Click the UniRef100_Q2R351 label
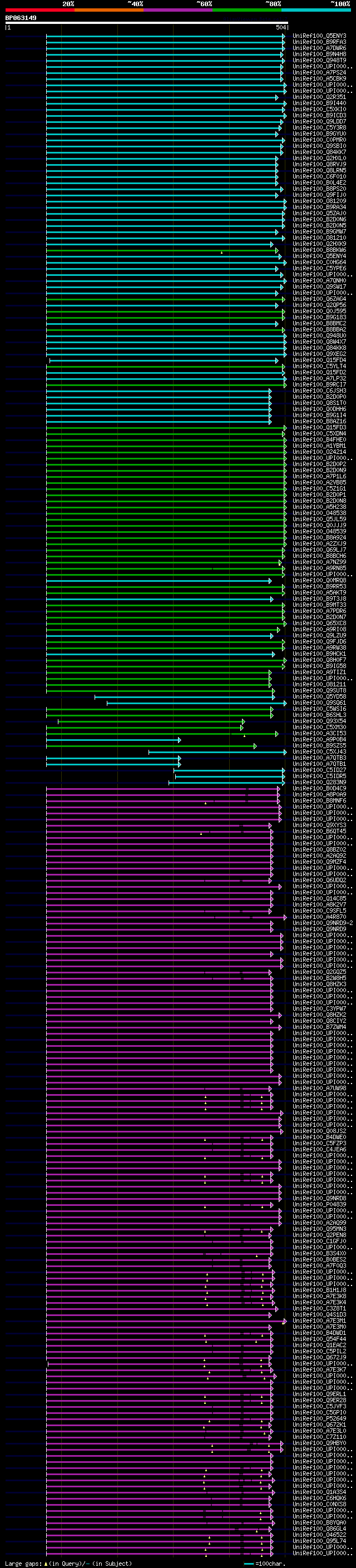 (319, 97)
